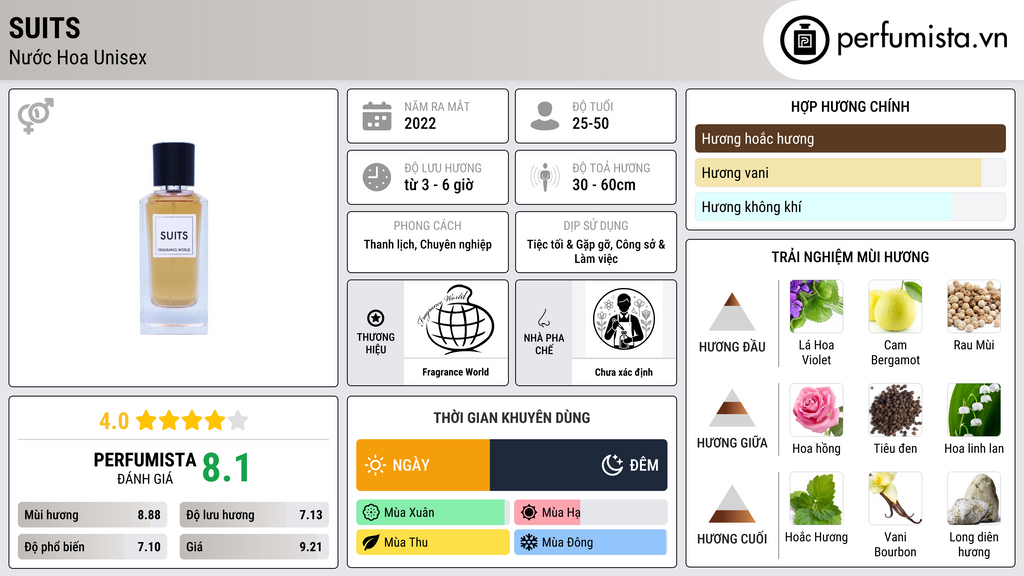Click the Long diên hương ambergris image

[x=974, y=498]
